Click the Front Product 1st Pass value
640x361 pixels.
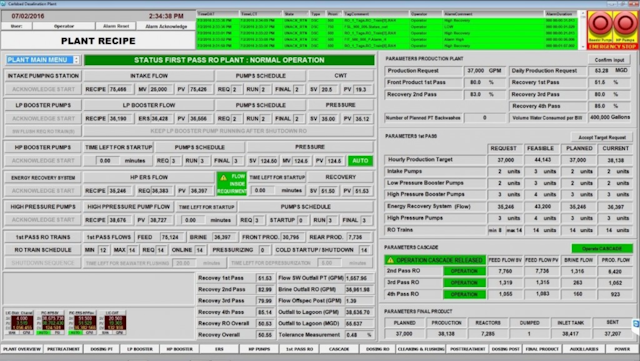coord(485,82)
